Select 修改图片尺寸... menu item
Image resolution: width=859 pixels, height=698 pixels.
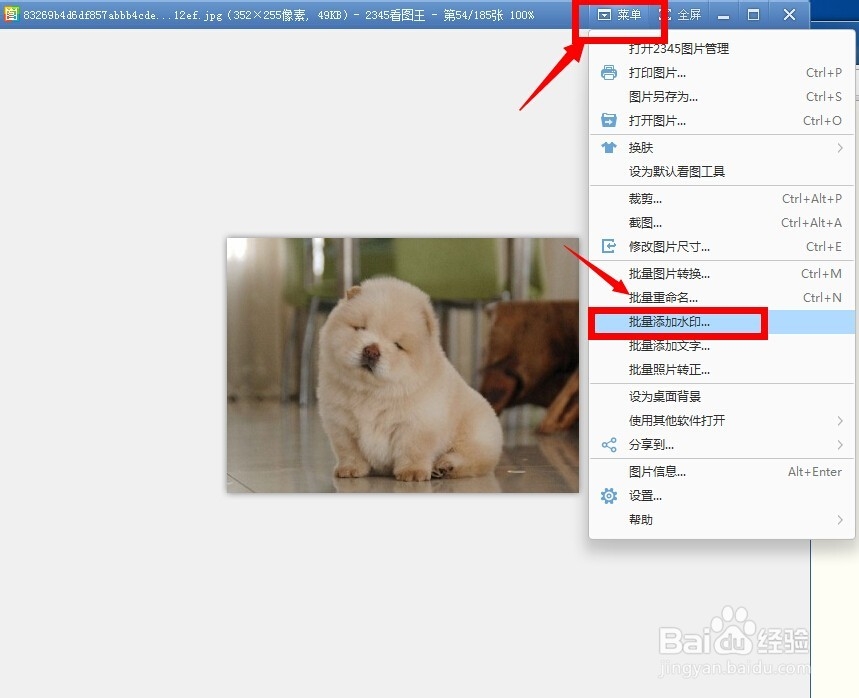coord(721,247)
